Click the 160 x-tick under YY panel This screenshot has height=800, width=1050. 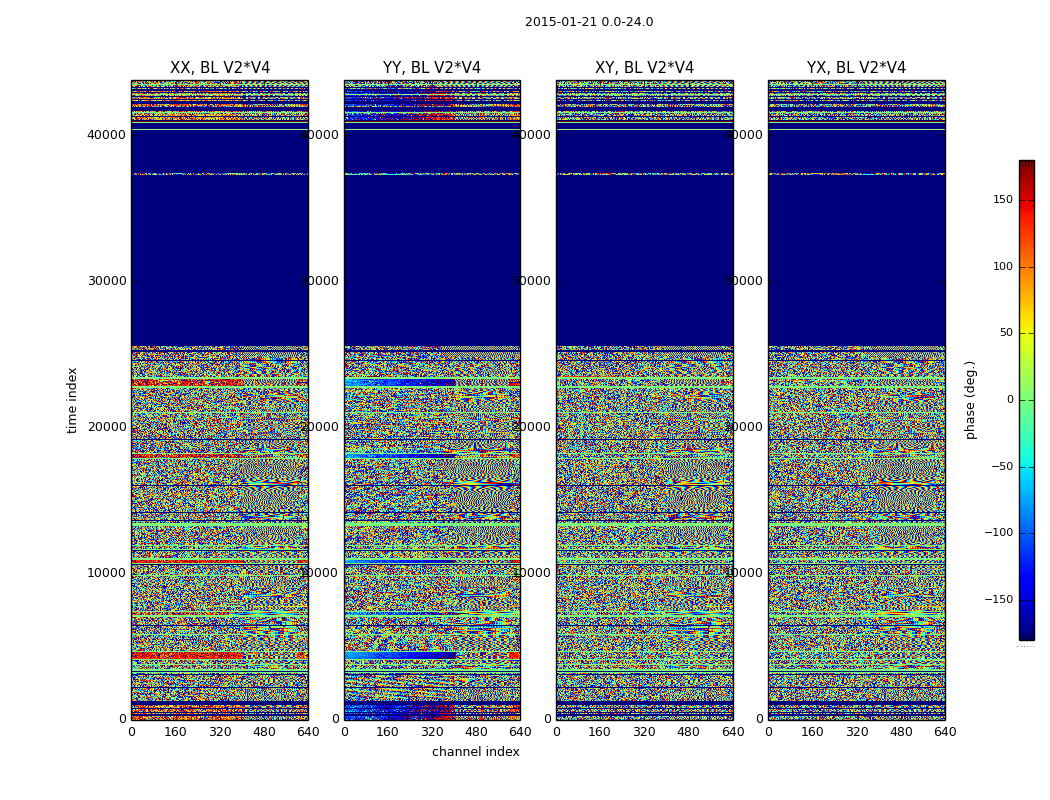388,732
